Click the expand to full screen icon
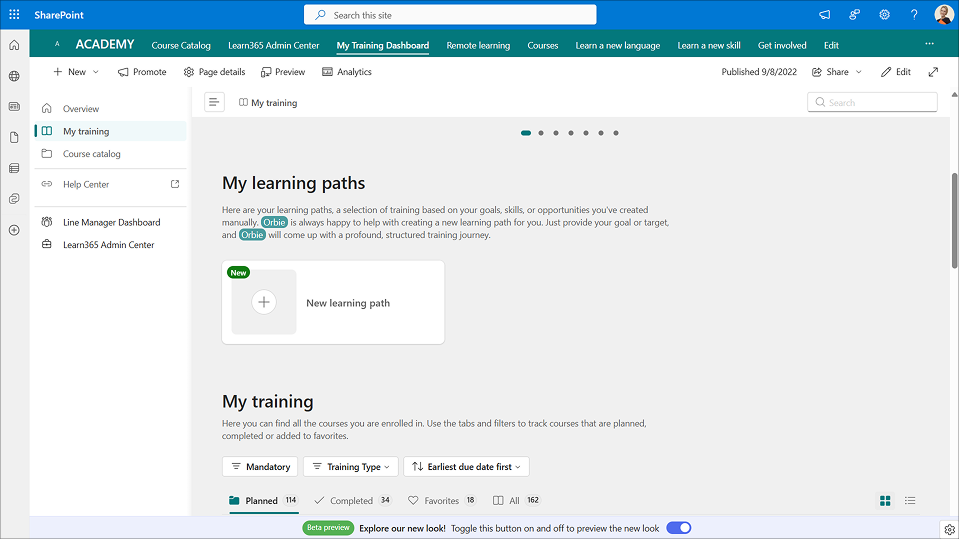This screenshot has width=959, height=539. [x=933, y=72]
